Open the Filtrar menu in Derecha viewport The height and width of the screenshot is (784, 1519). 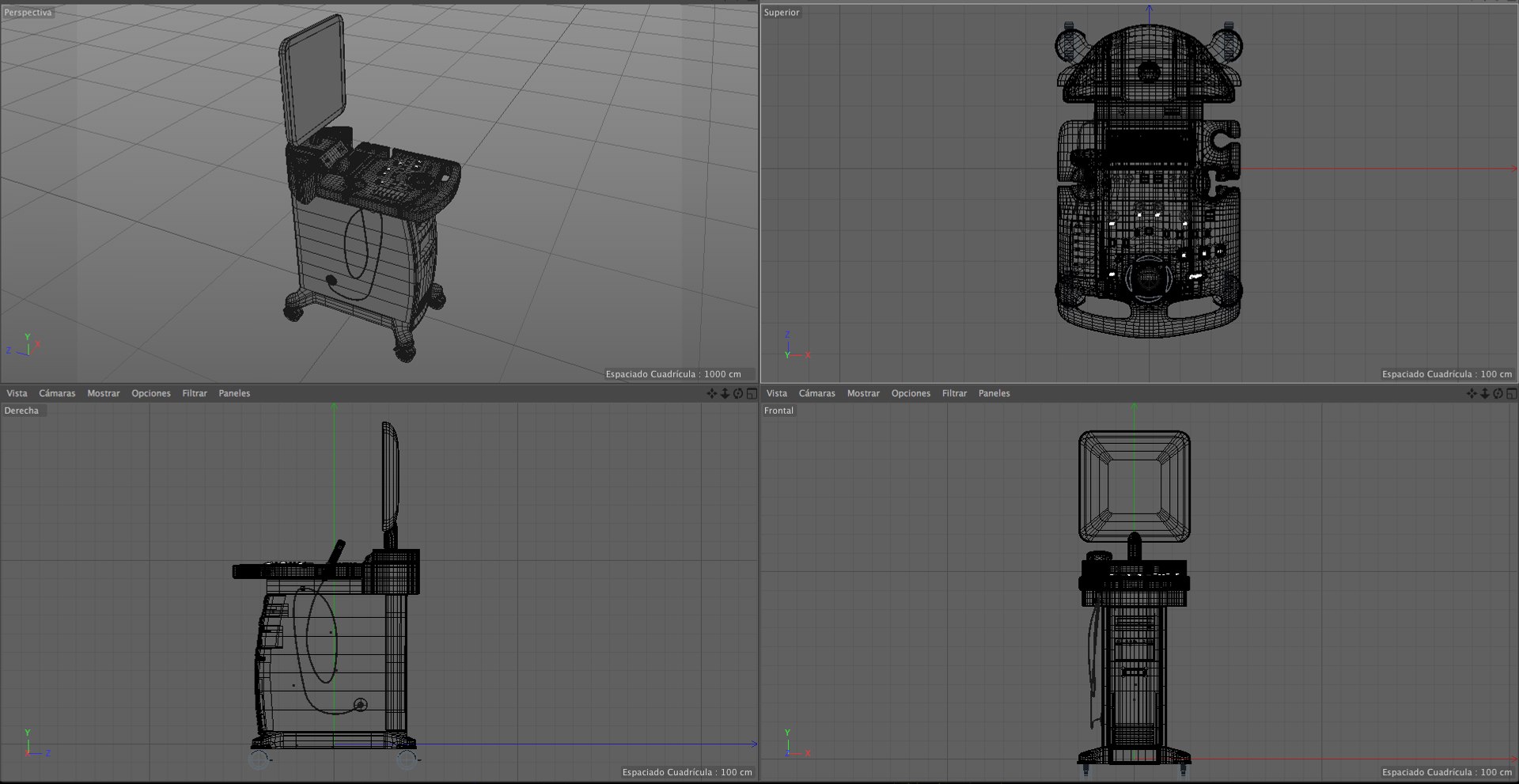click(x=195, y=393)
